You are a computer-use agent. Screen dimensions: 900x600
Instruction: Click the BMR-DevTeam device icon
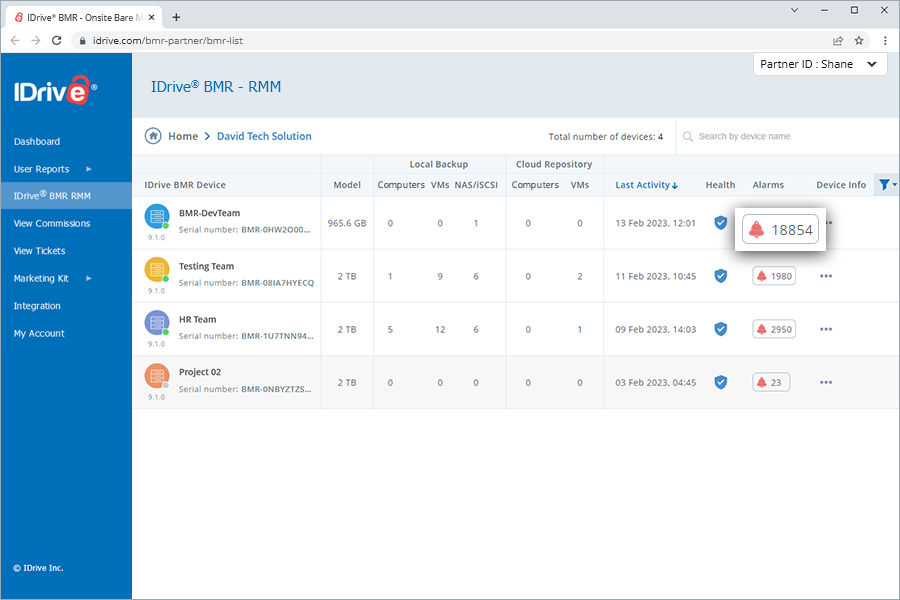coord(157,216)
